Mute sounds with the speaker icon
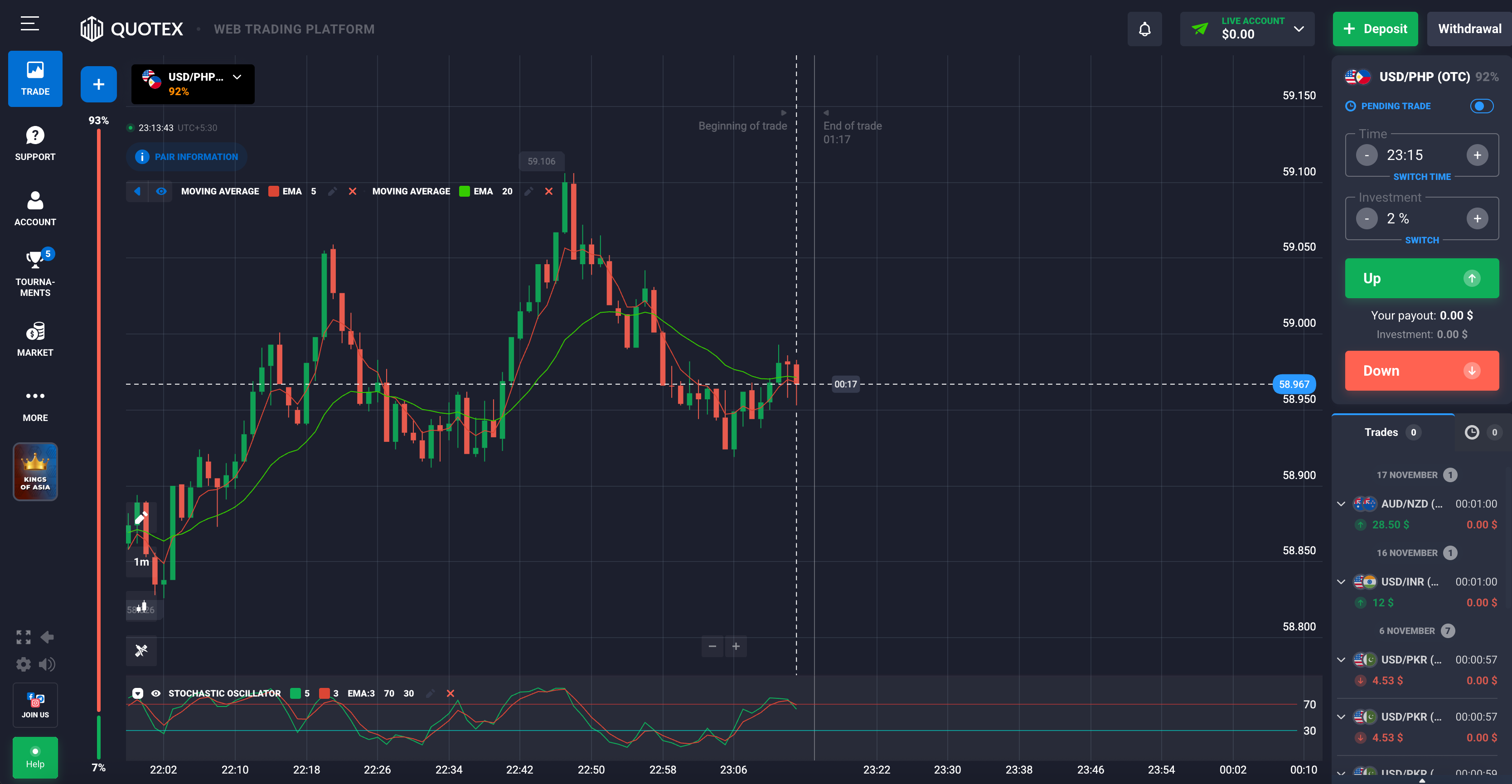Screen dimensions: 1512x784 (x=47, y=664)
